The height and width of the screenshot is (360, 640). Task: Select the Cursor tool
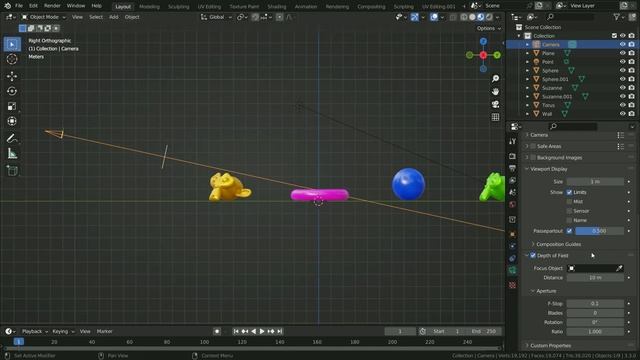tap(12, 59)
